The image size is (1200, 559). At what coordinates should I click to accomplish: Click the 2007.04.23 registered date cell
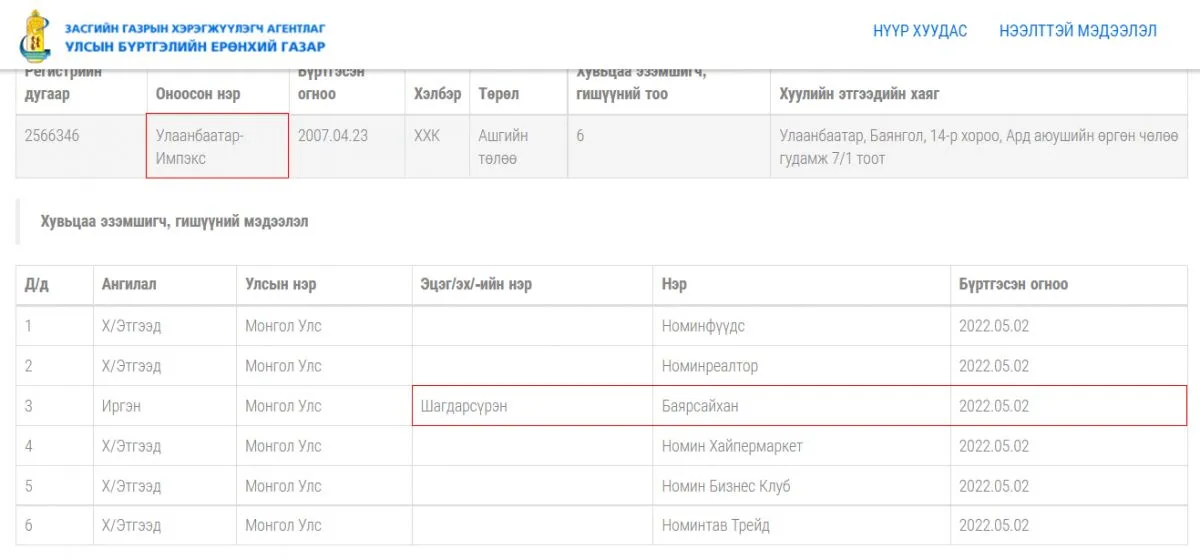348,146
